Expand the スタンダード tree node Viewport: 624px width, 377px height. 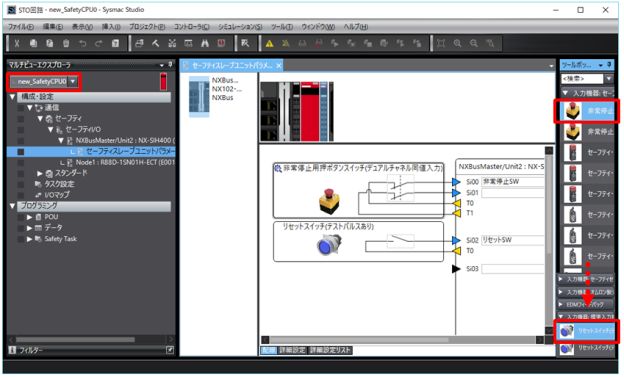[40, 174]
